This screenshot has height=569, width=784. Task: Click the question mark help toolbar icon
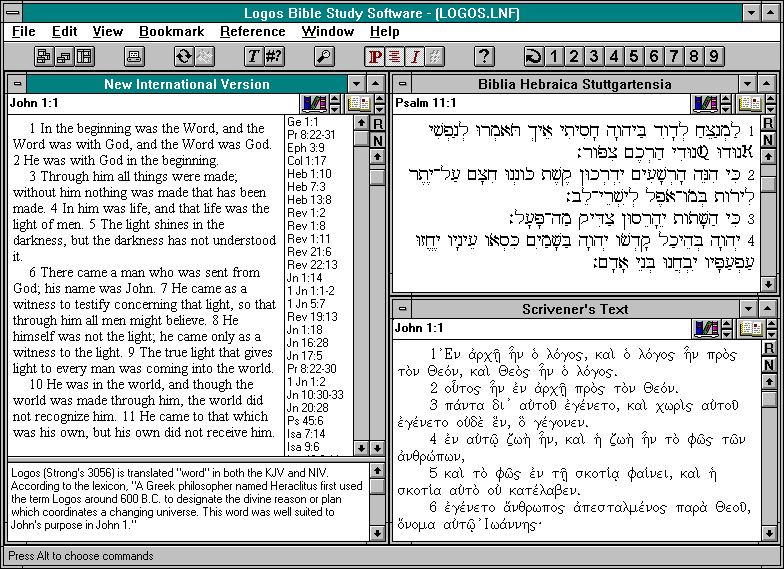coord(484,56)
